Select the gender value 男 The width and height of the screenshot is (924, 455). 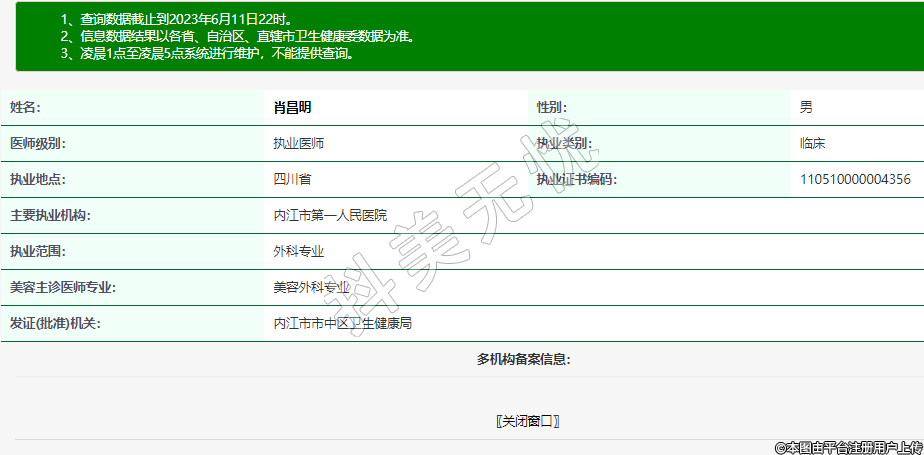[806, 107]
